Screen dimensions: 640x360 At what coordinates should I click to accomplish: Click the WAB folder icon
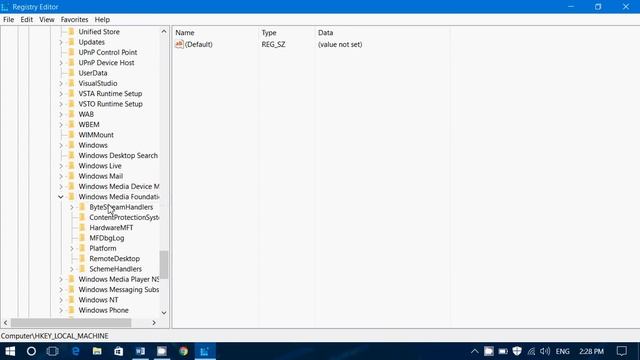71,114
